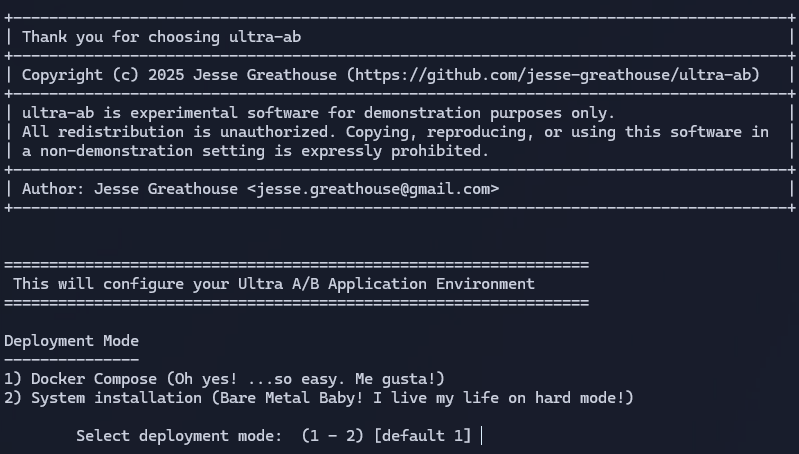Click the 'Author: Jesse Greathouse' label

130,189
